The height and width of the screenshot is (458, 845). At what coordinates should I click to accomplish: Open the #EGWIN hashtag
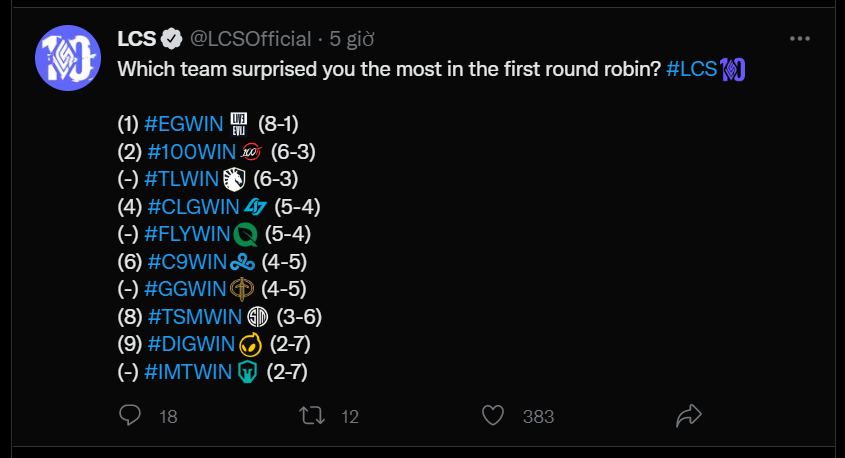pos(184,124)
